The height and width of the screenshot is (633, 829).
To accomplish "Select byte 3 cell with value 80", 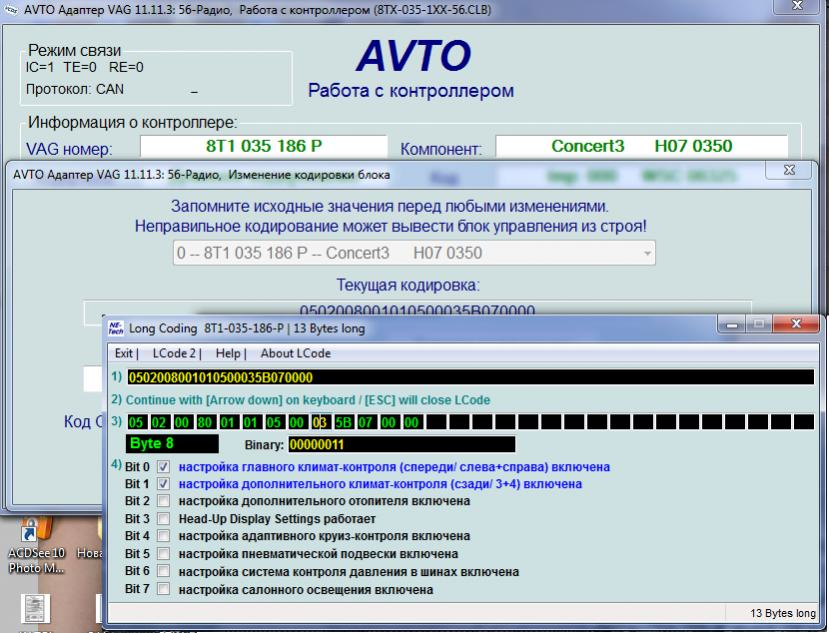I will coord(205,422).
